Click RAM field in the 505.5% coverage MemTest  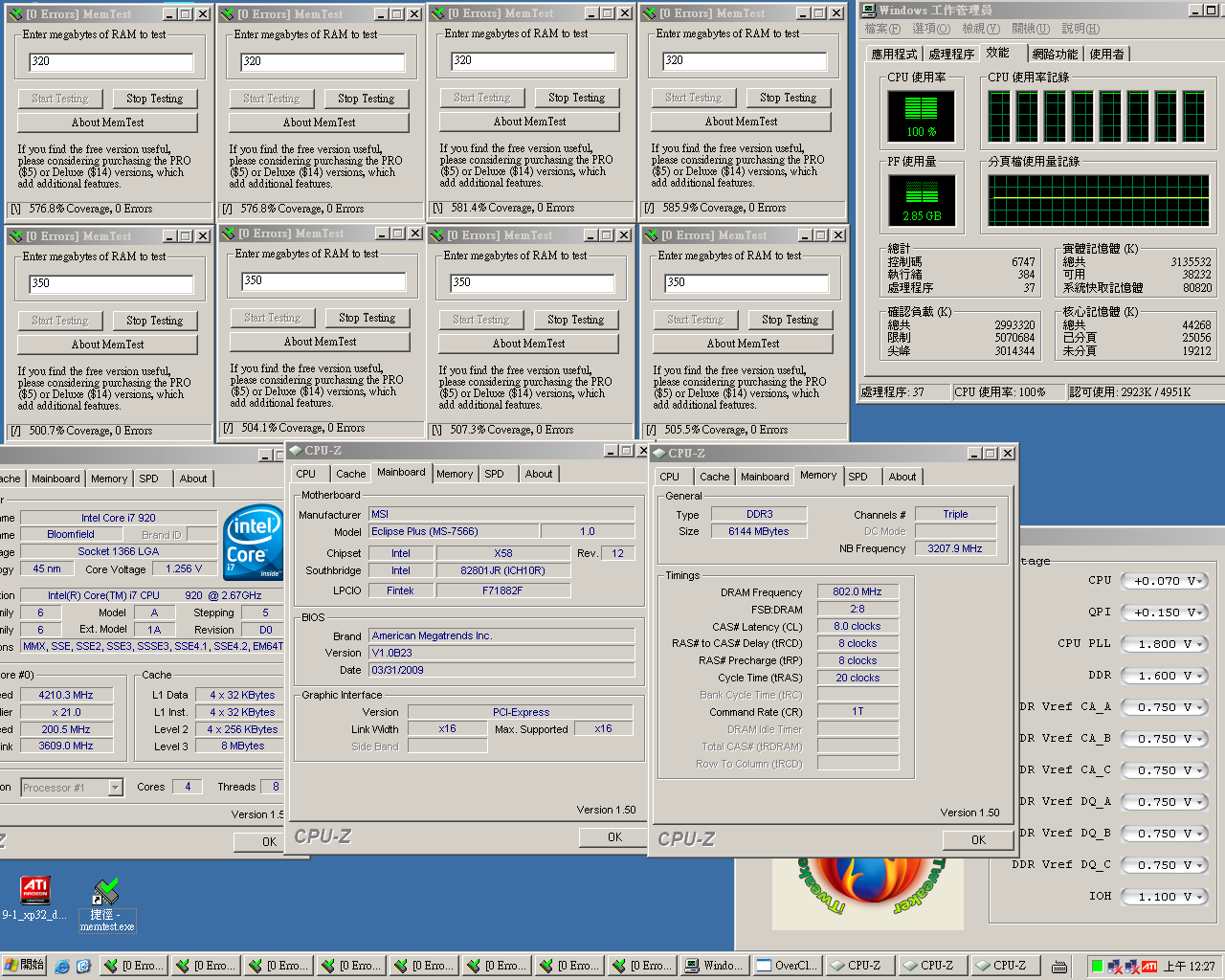coord(746,283)
